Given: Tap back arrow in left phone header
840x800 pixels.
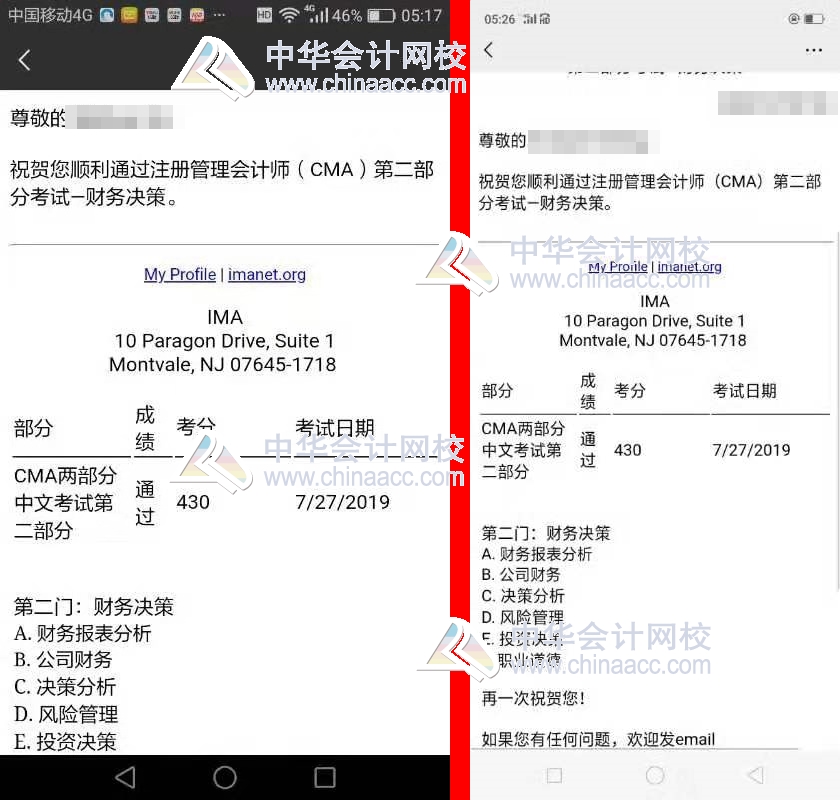Looking at the screenshot, I should [24, 59].
